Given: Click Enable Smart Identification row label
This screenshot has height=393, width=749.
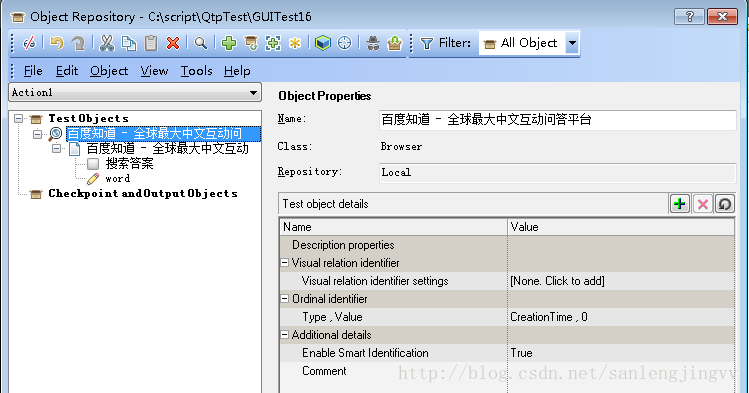Looking at the screenshot, I should pyautogui.click(x=365, y=353).
